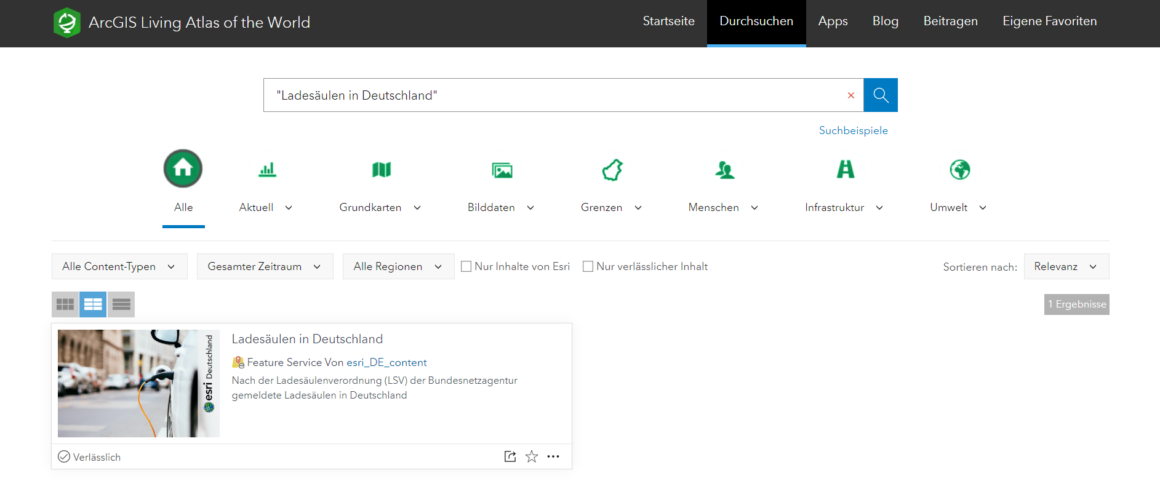Expand the Bilddaten category dropdown
1160x489 pixels.
(530, 208)
